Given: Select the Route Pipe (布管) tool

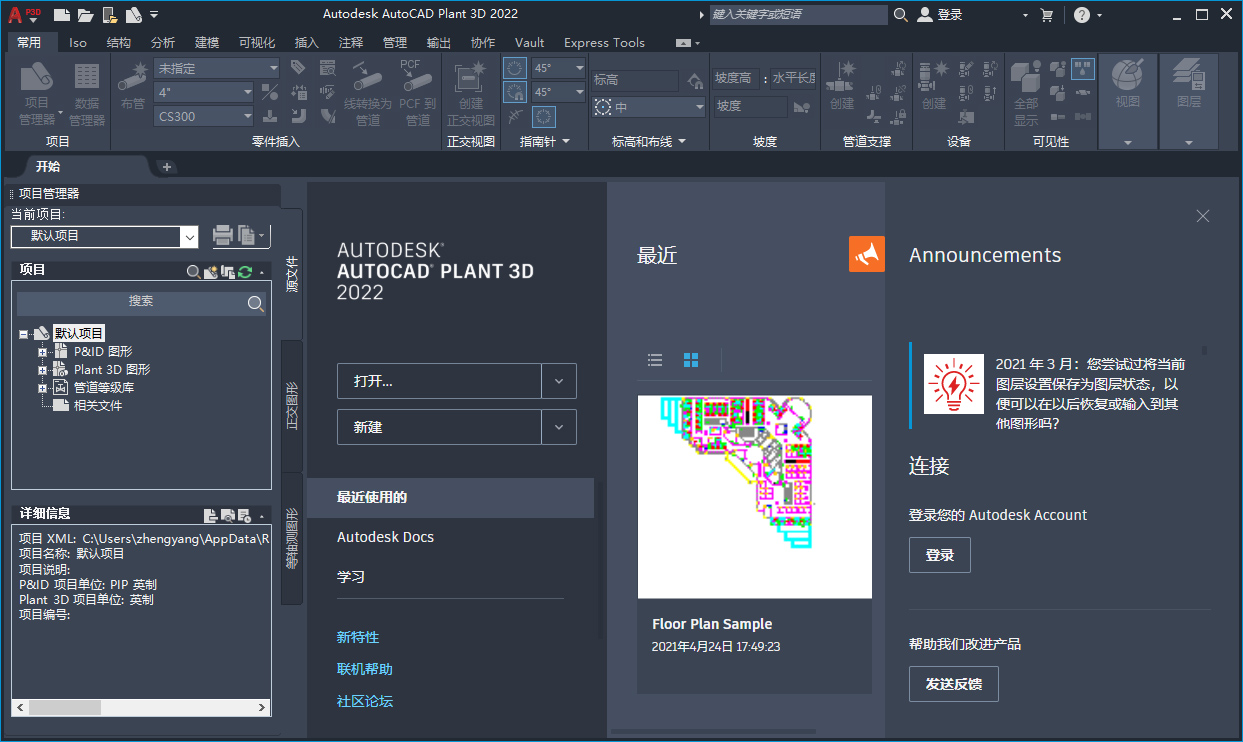Looking at the screenshot, I should click(132, 90).
